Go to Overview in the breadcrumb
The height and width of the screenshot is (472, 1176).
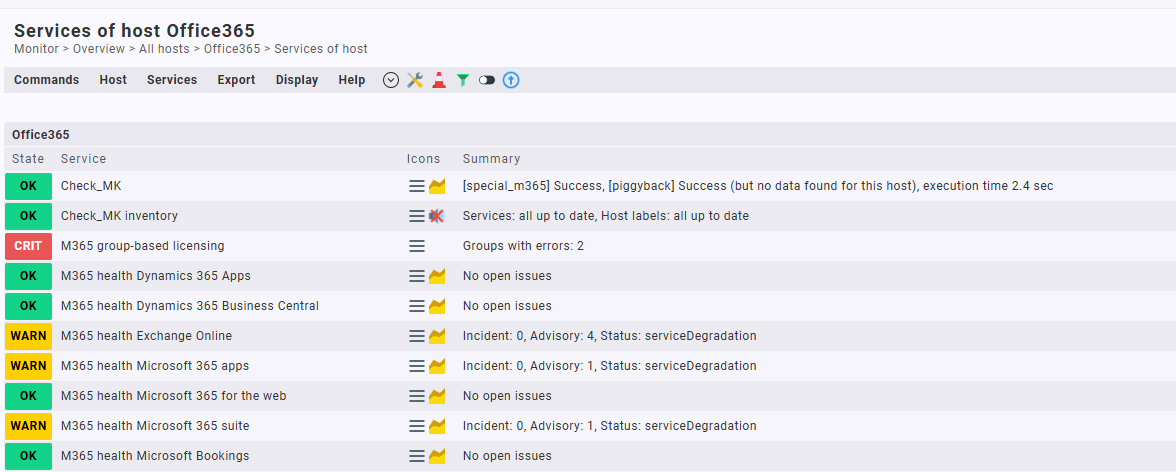[99, 49]
